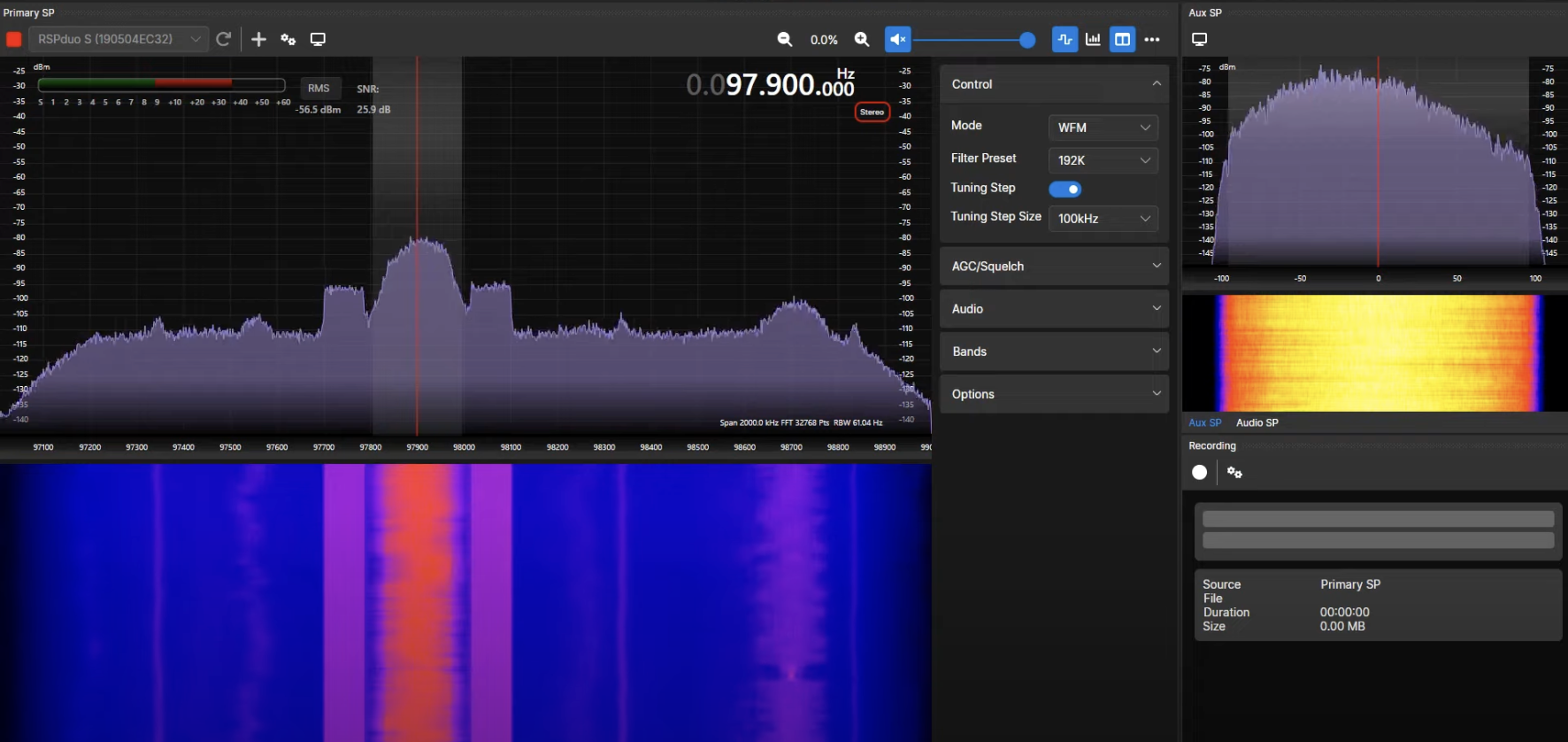
Task: Click the 97500 frequency axis label
Action: (230, 447)
